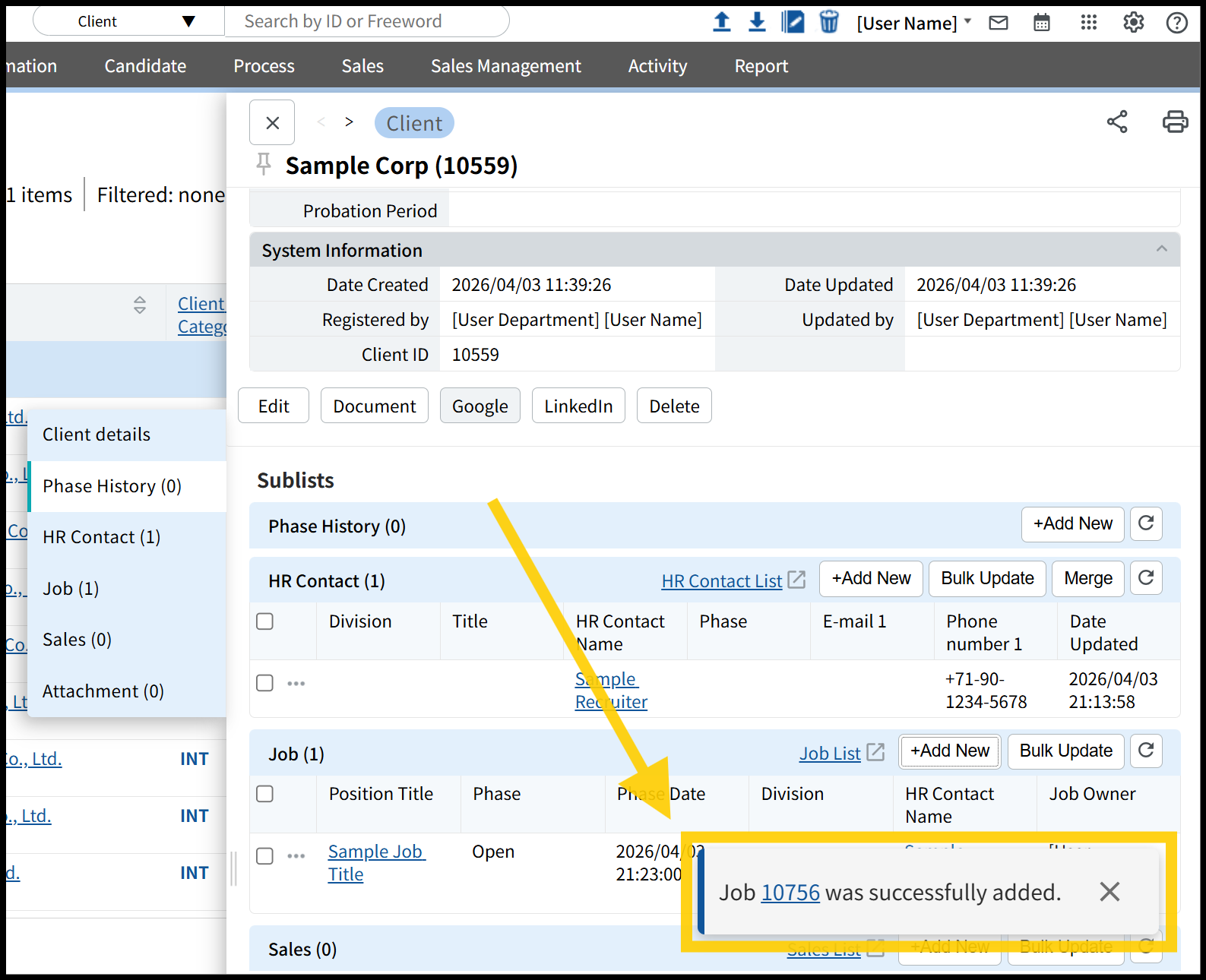Click the upload arrow icon in top toolbar

tap(721, 22)
